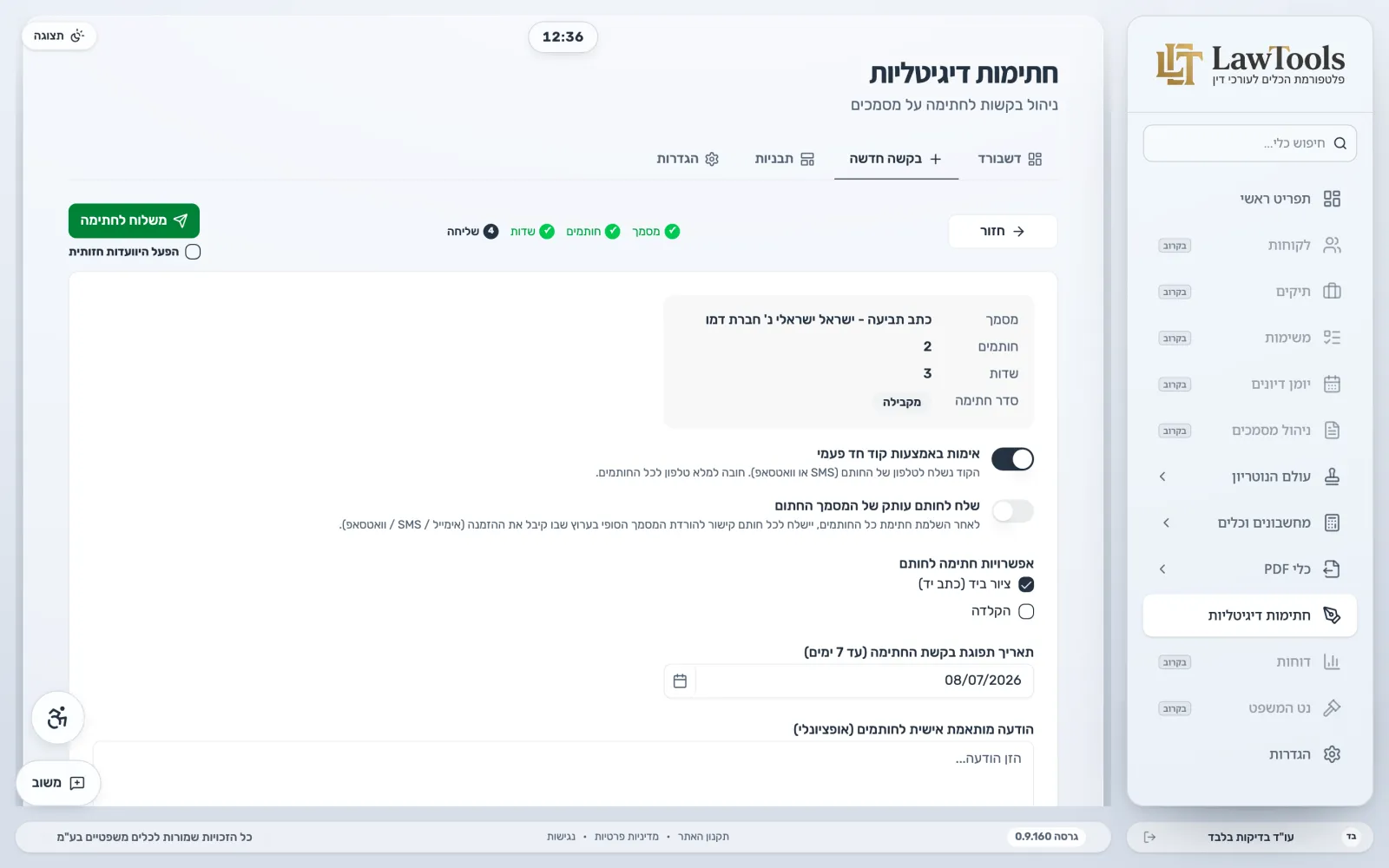Uncheck ציור ביד signature option
The width and height of the screenshot is (1389, 868).
click(1026, 584)
